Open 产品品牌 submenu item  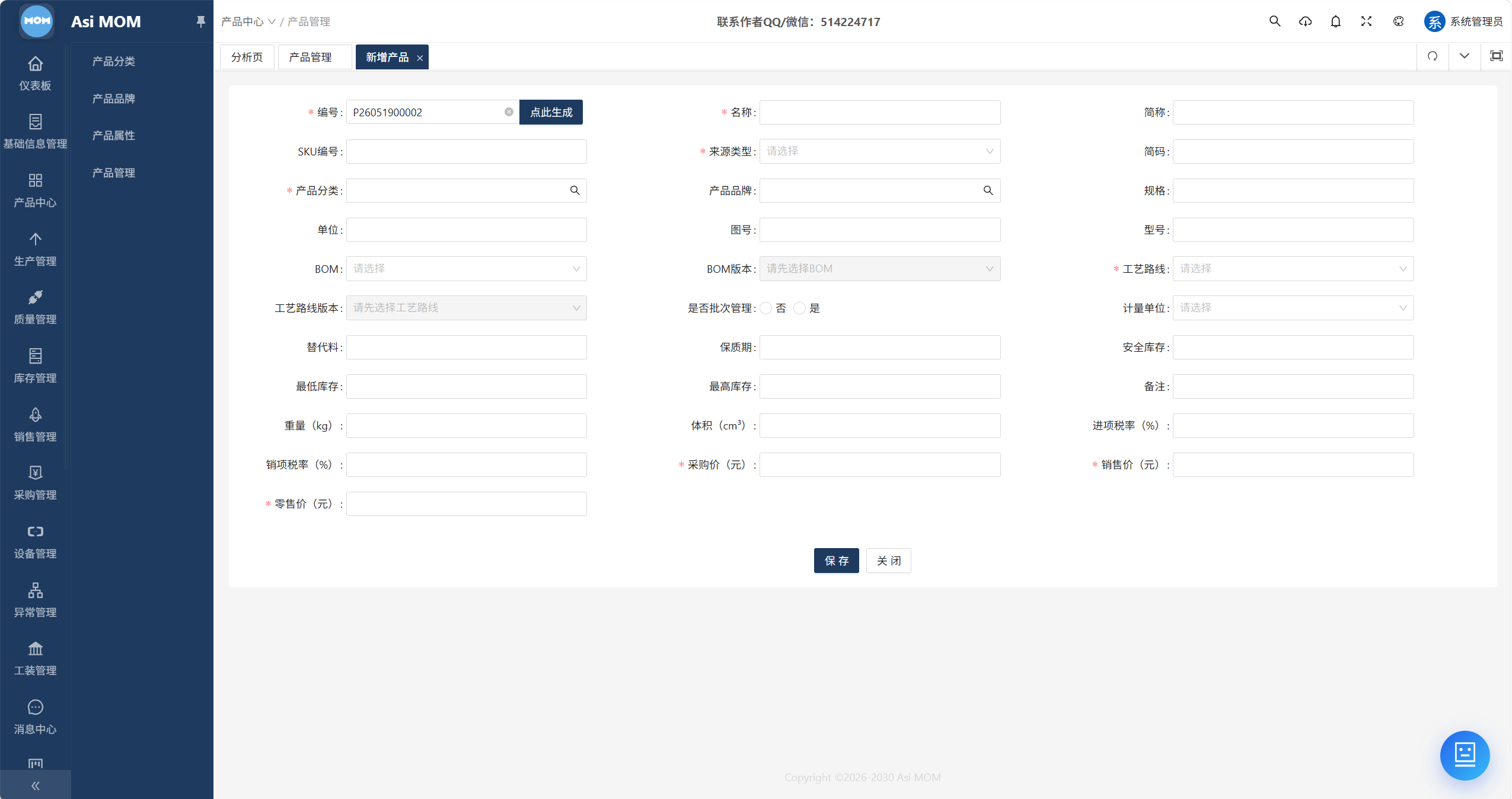114,98
